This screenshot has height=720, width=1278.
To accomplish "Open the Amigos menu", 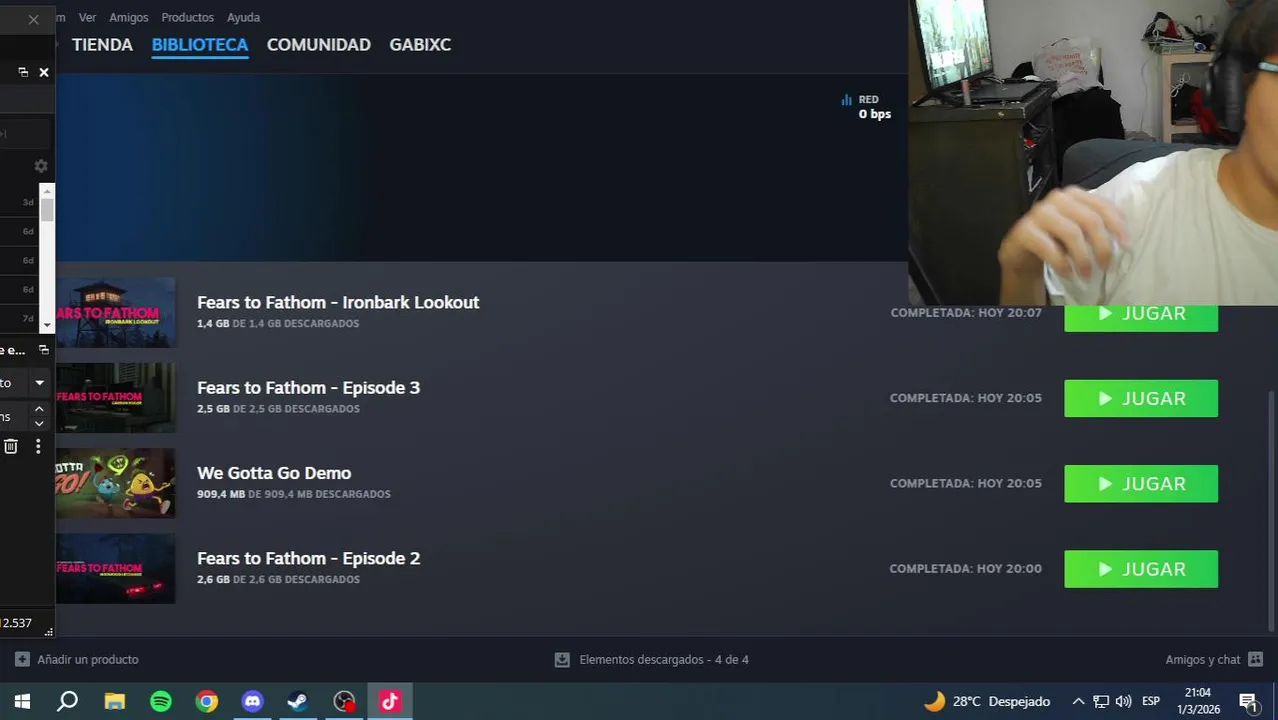I will [129, 17].
